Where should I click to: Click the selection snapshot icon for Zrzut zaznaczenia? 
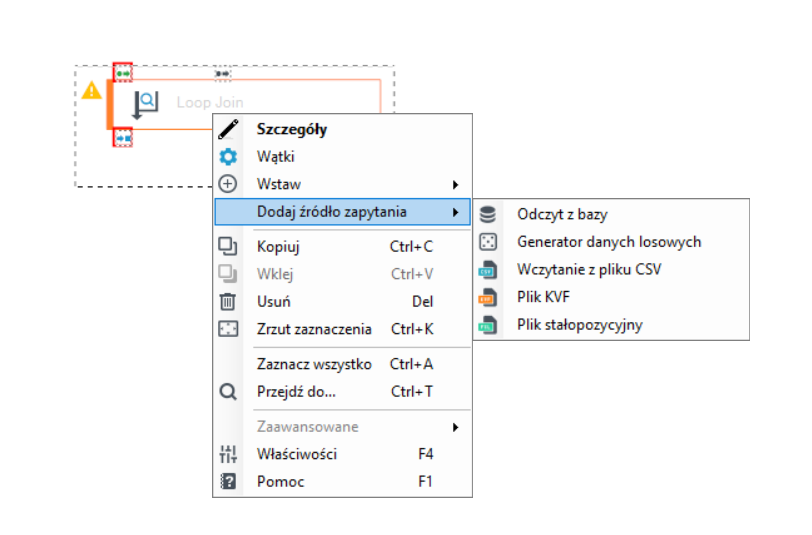click(x=228, y=329)
